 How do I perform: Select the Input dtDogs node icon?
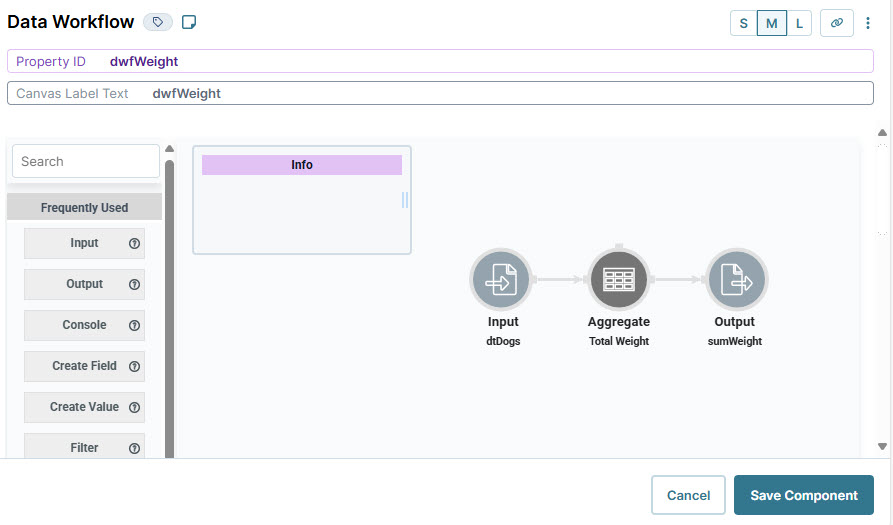(501, 279)
